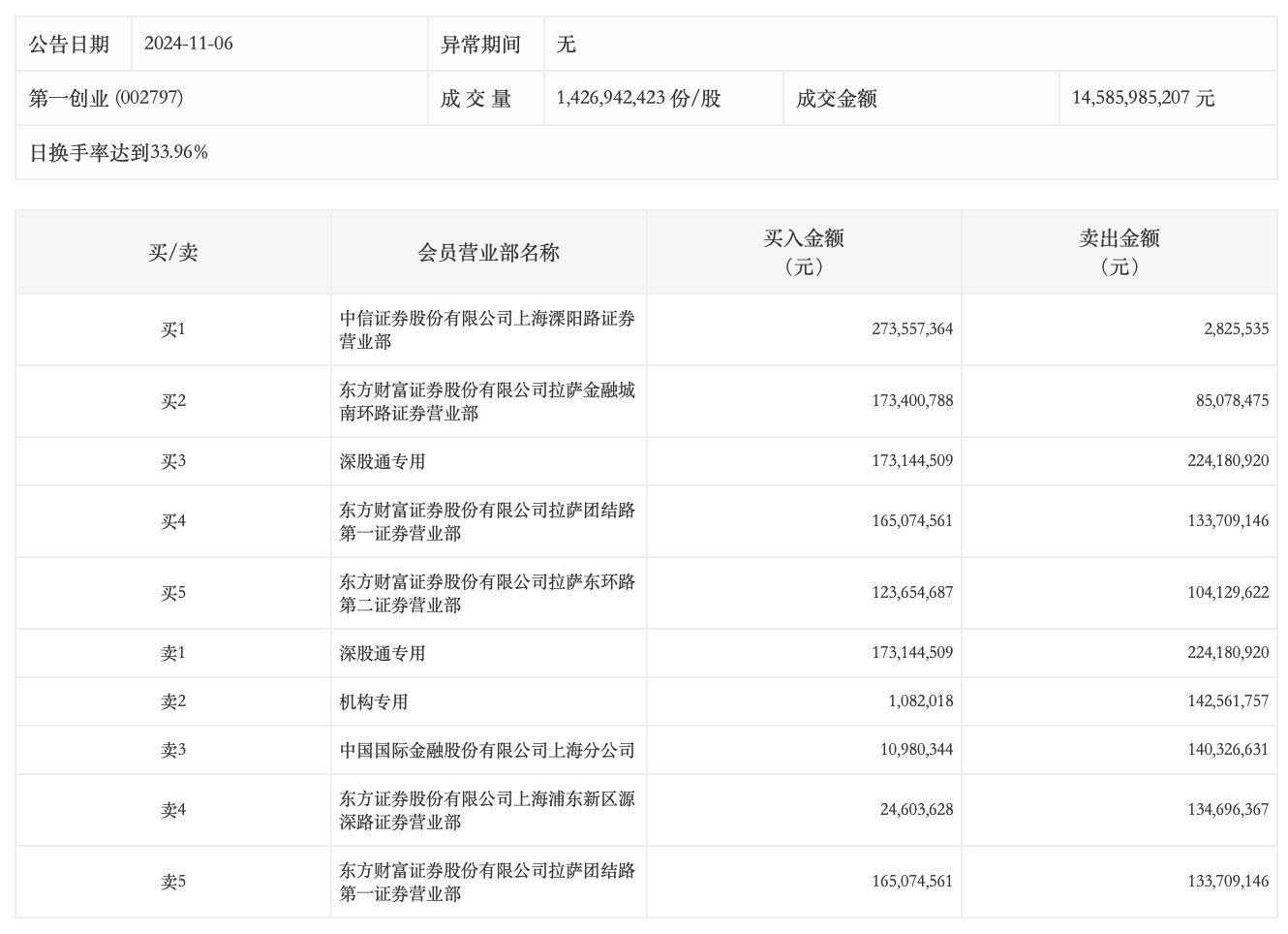Image resolution: width=1288 pixels, height=934 pixels.
Task: Click the 会员营业部名称 column header
Action: pos(488,253)
